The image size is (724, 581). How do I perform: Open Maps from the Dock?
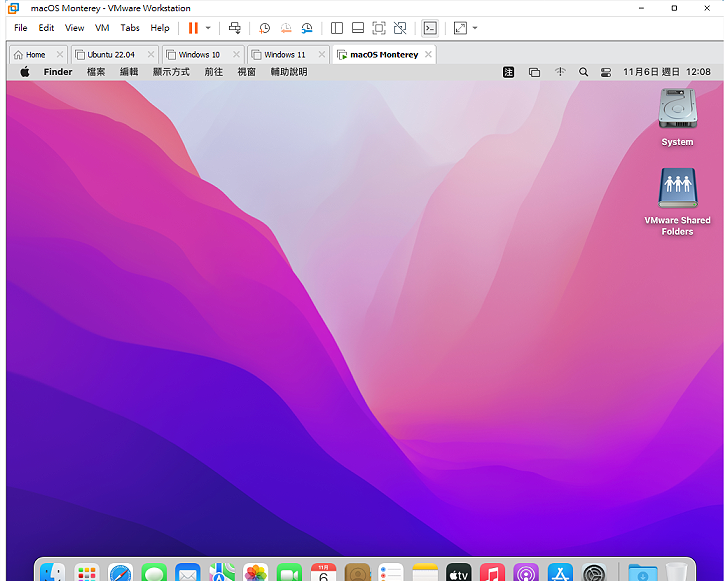[x=222, y=572]
